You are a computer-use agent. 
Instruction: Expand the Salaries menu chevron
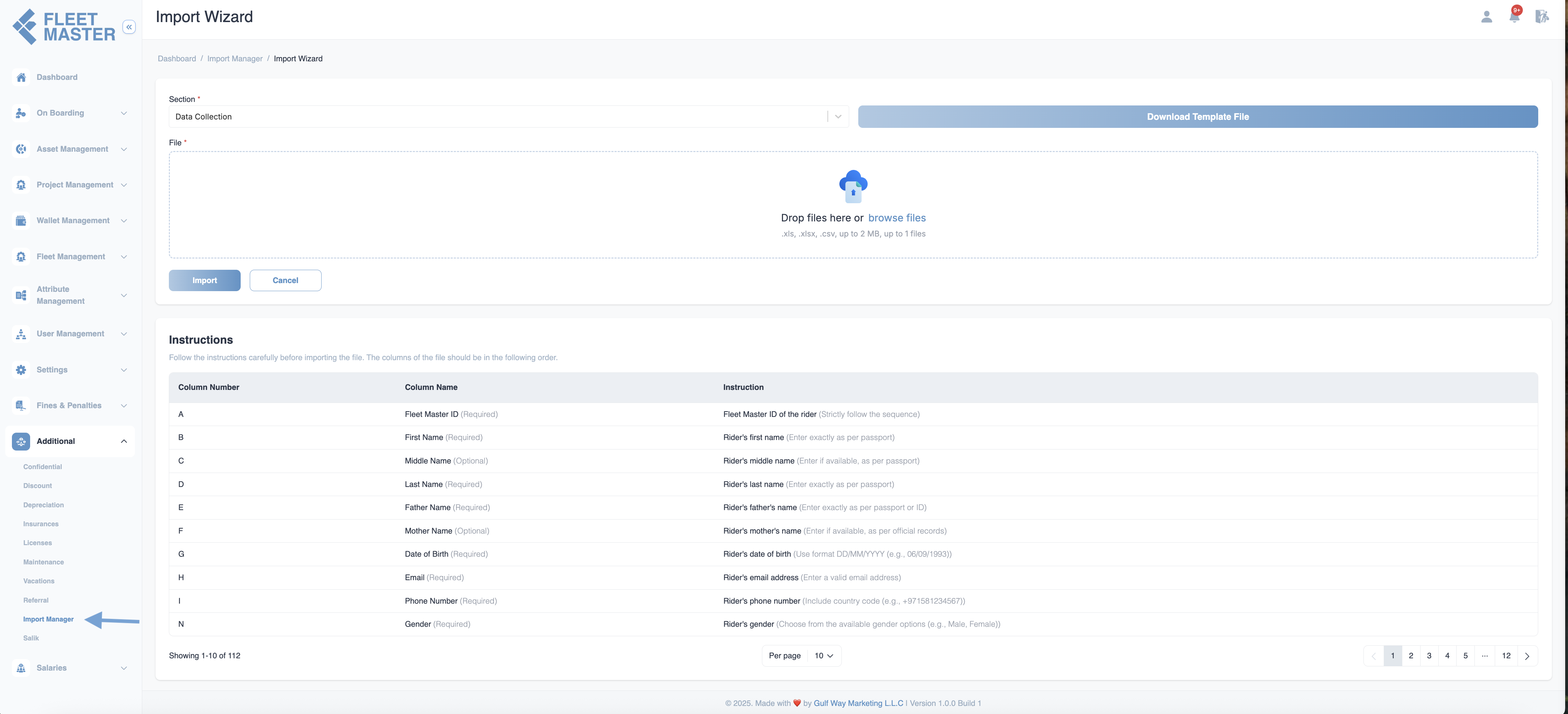124,668
